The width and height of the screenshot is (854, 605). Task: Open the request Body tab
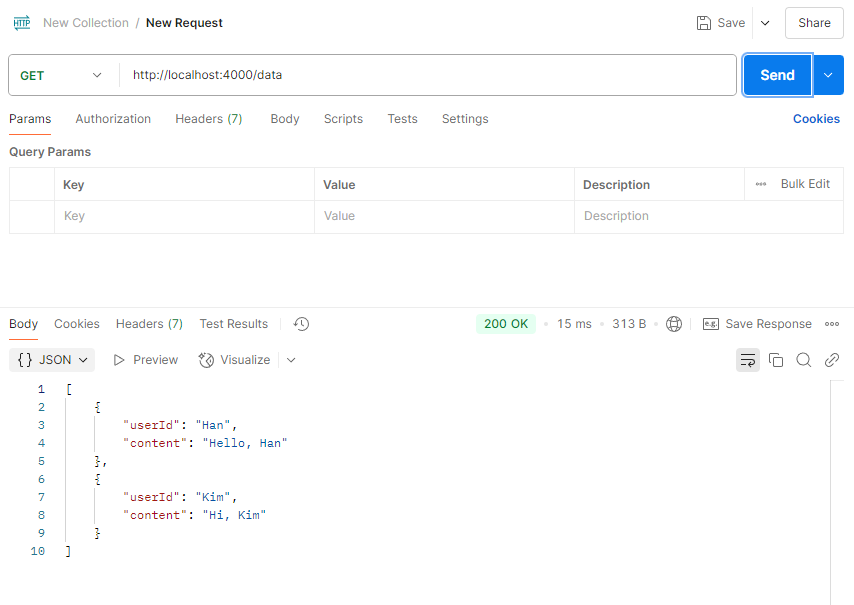(285, 119)
